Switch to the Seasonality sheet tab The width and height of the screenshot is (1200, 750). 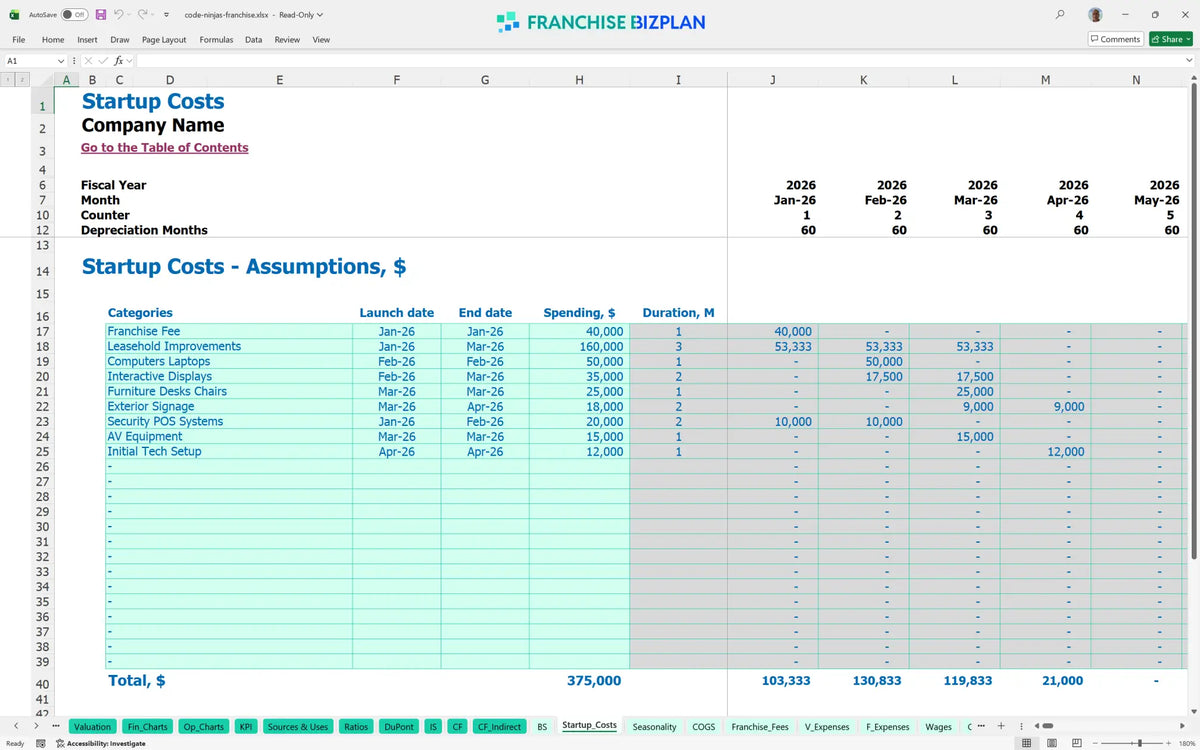(654, 727)
